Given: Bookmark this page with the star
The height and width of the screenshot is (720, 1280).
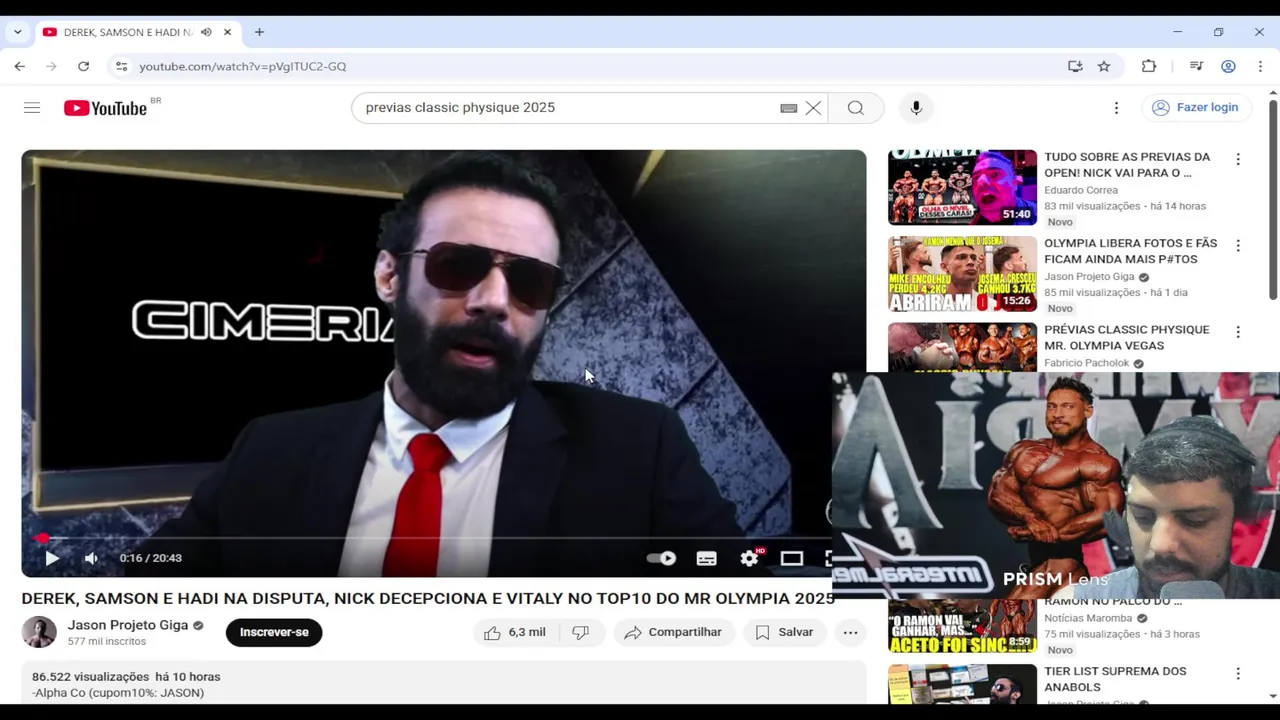Looking at the screenshot, I should pyautogui.click(x=1104, y=66).
